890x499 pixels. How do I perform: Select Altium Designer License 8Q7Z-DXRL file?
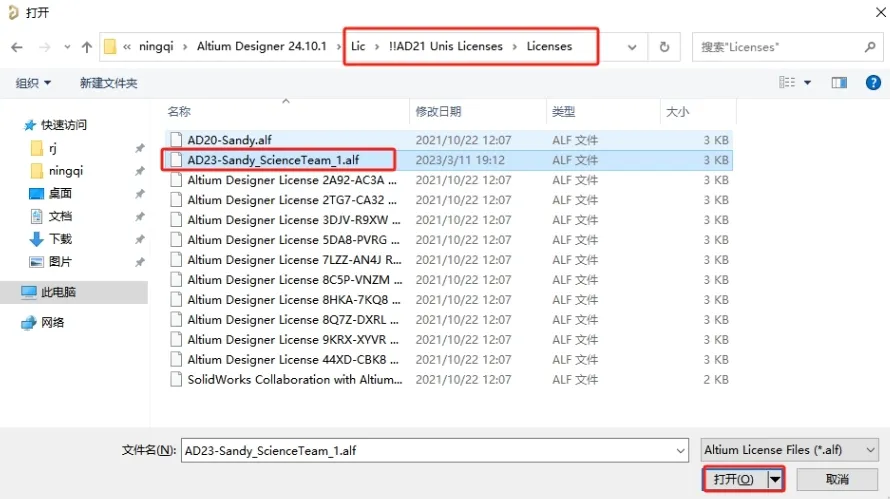(293, 320)
